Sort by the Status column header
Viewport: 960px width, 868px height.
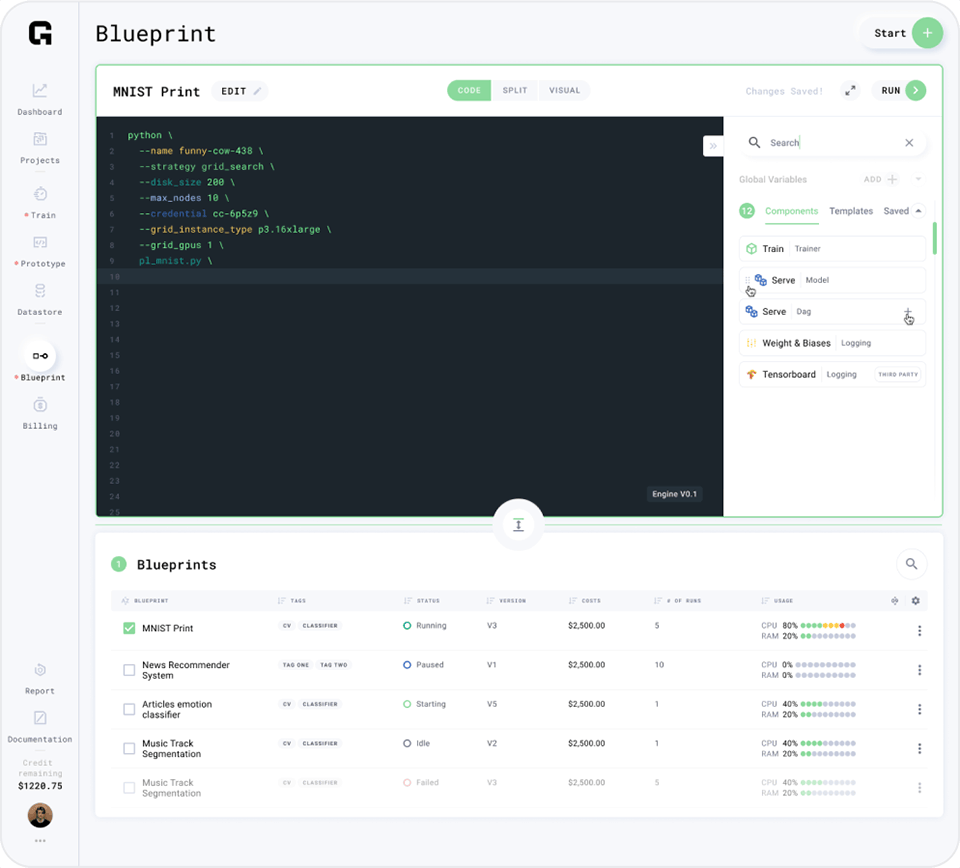[422, 600]
